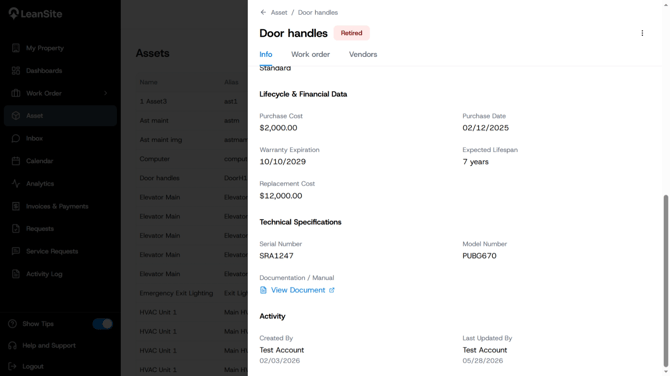Click the Service Requests icon
Screen dimensions: 670x376
tap(16, 251)
